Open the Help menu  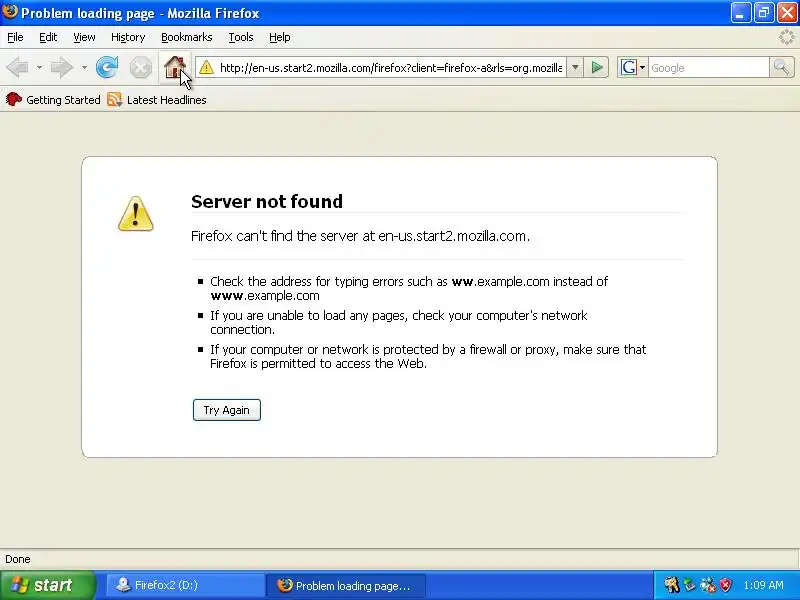(280, 37)
